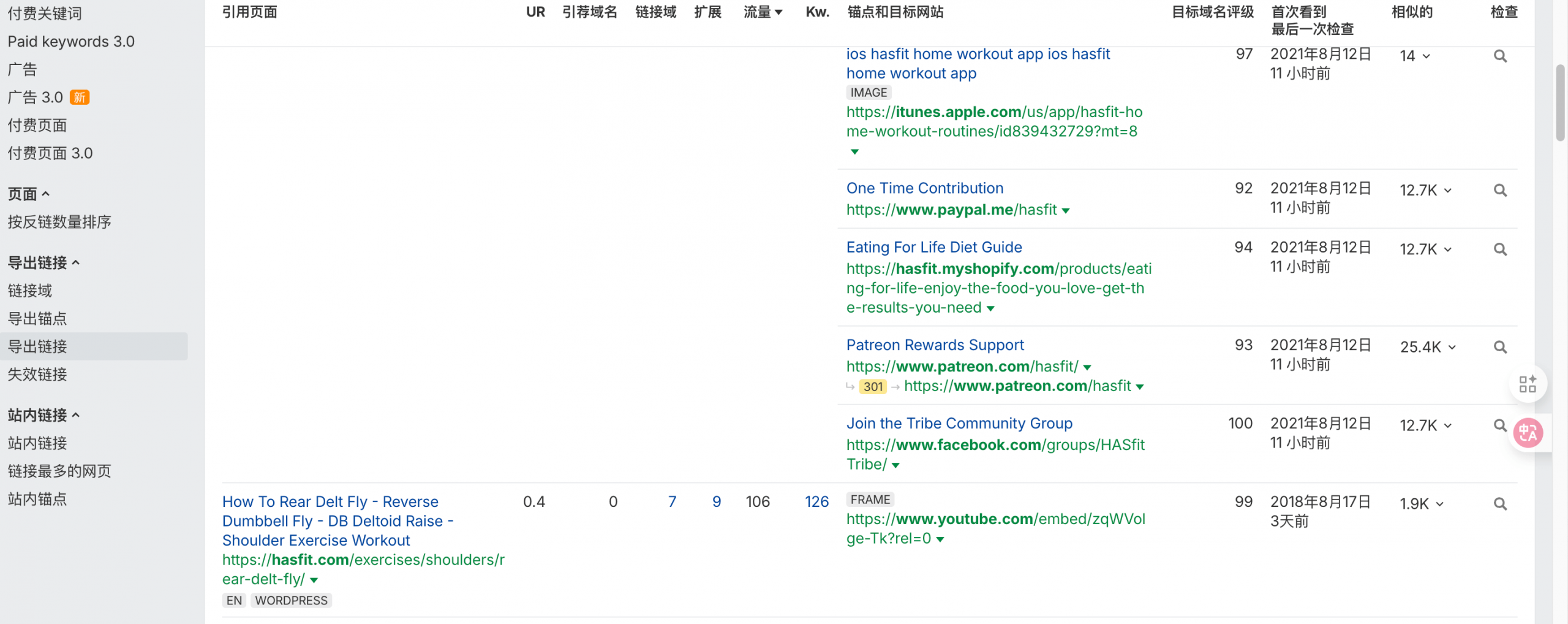This screenshot has height=624, width=1568.
Task: Sort by the UR column header
Action: tap(535, 12)
